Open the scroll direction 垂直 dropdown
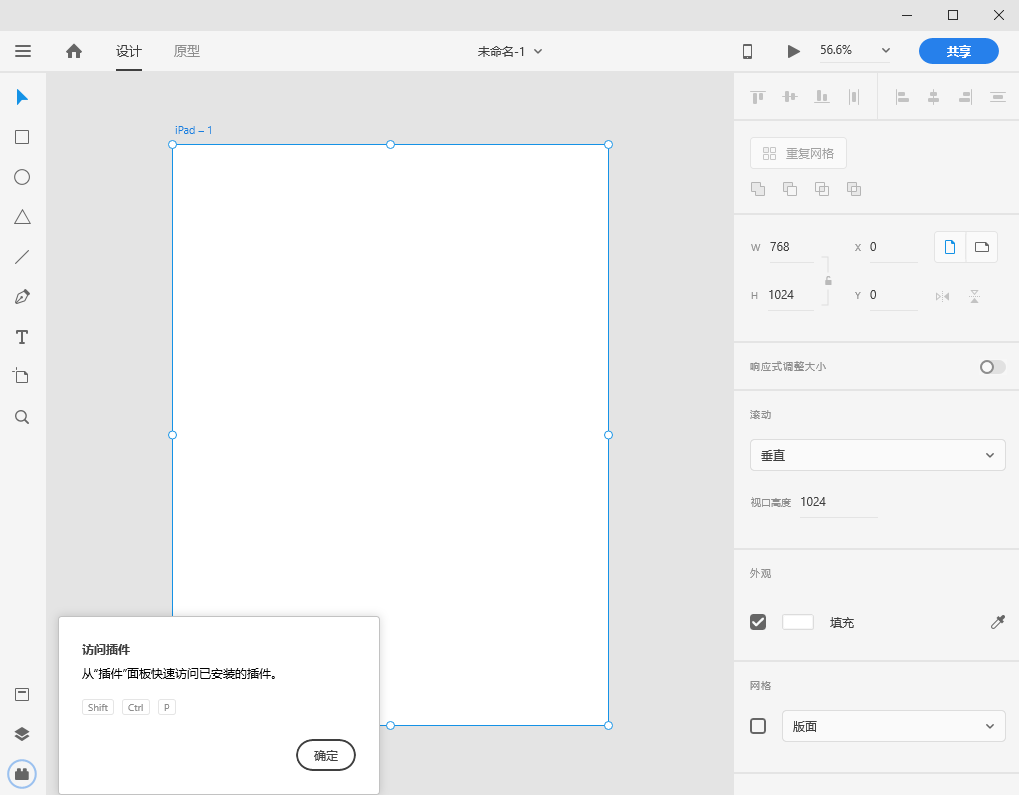Image resolution: width=1019 pixels, height=795 pixels. [877, 455]
